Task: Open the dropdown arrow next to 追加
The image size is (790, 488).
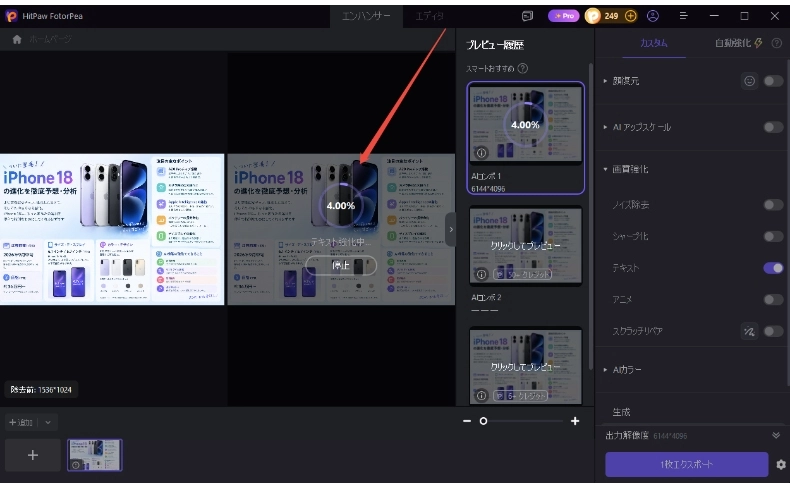Action: [x=48, y=423]
